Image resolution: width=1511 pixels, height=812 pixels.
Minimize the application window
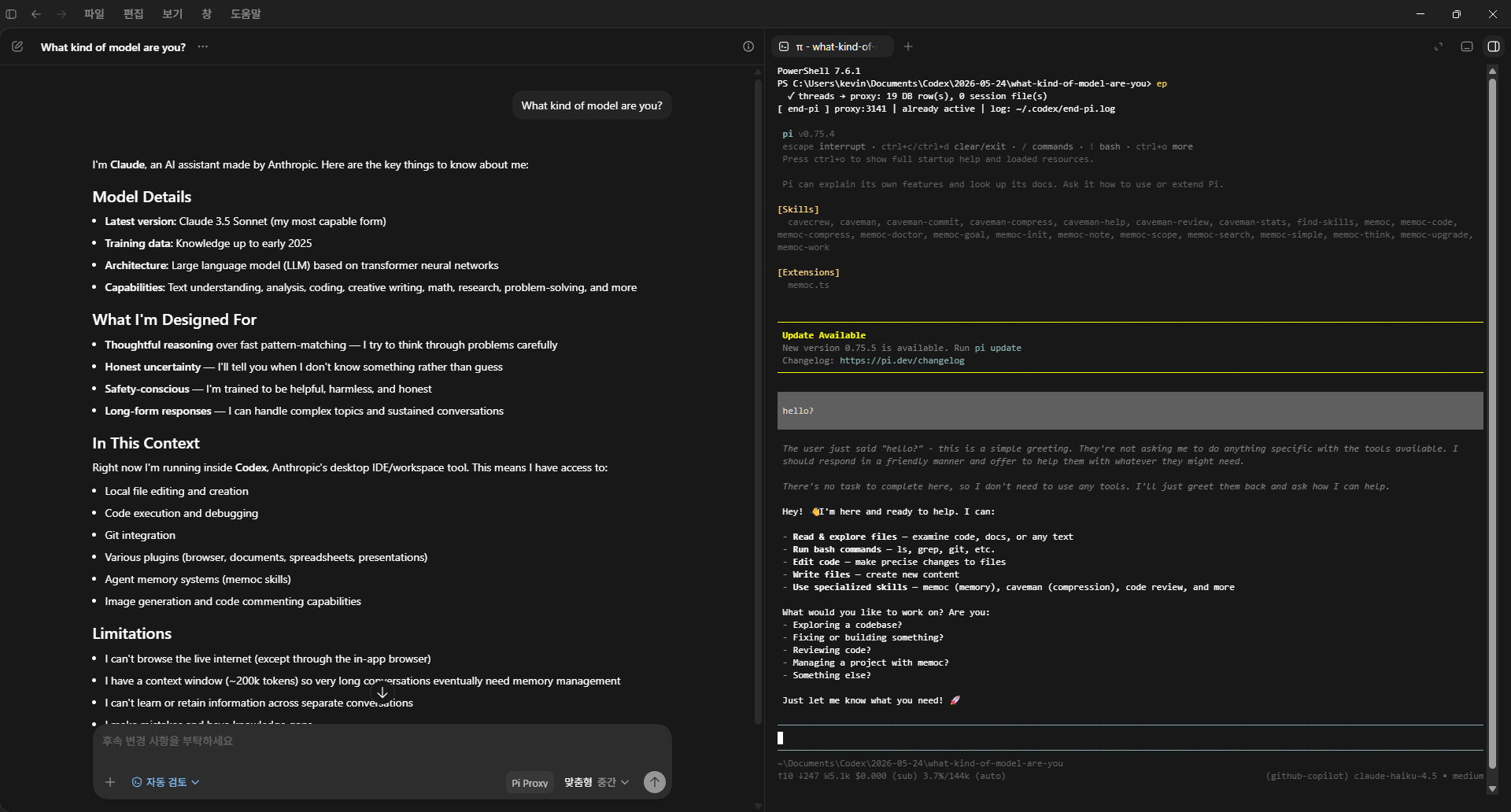[x=1420, y=14]
